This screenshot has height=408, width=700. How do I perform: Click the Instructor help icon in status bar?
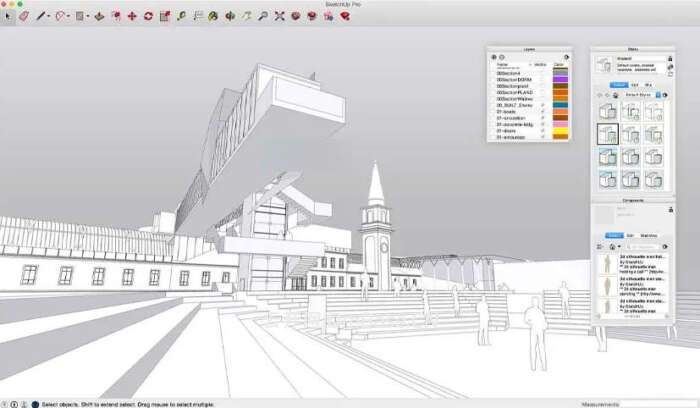[x=35, y=404]
